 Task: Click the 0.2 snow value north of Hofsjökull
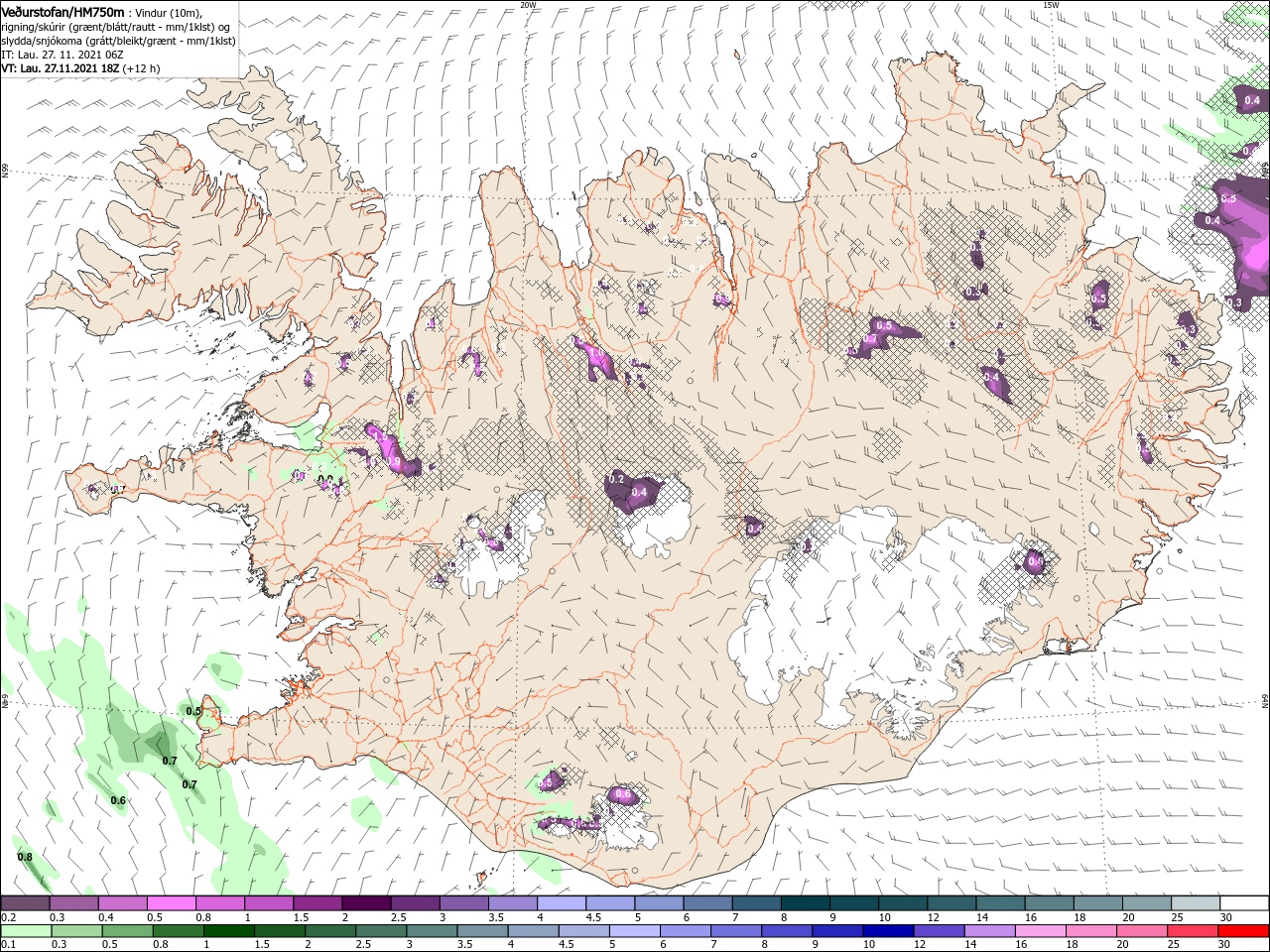615,480
